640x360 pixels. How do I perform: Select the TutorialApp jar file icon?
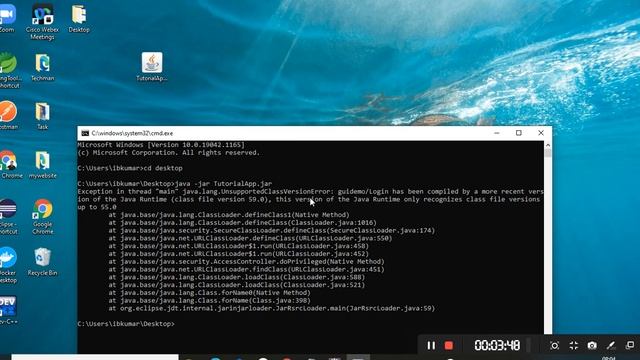152,67
